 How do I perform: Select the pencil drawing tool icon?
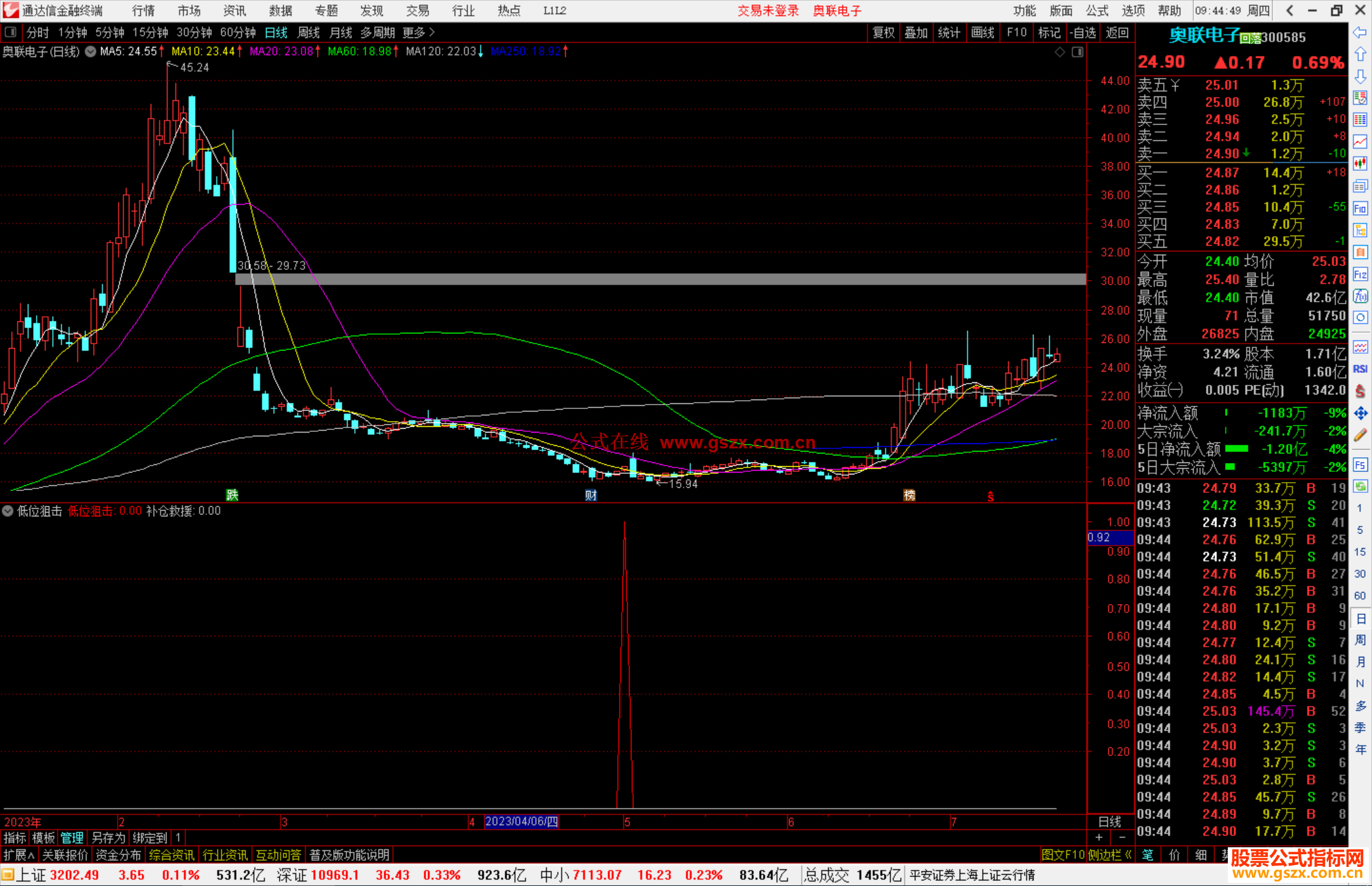coord(1360,435)
